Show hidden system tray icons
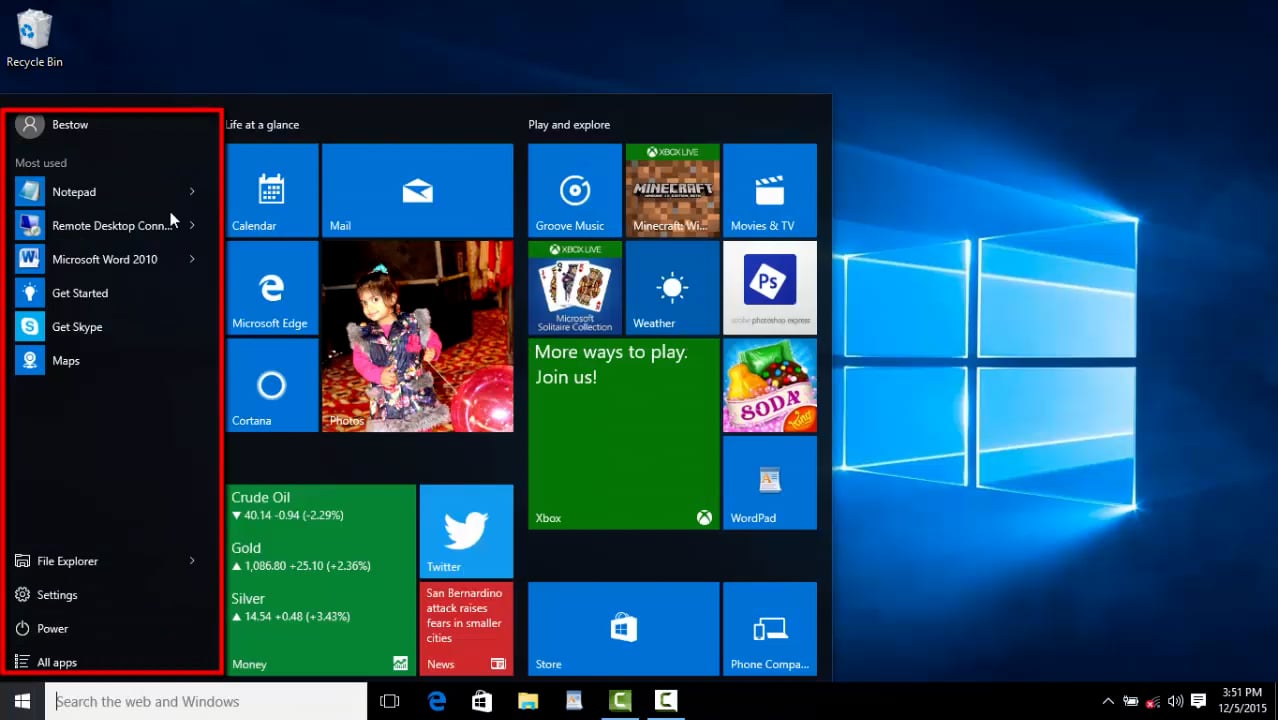Image resolution: width=1278 pixels, height=720 pixels. tap(1107, 701)
